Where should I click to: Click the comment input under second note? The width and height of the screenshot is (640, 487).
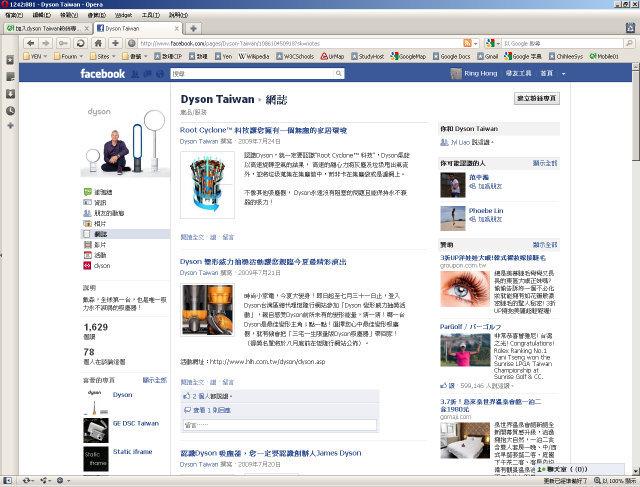(x=280, y=425)
